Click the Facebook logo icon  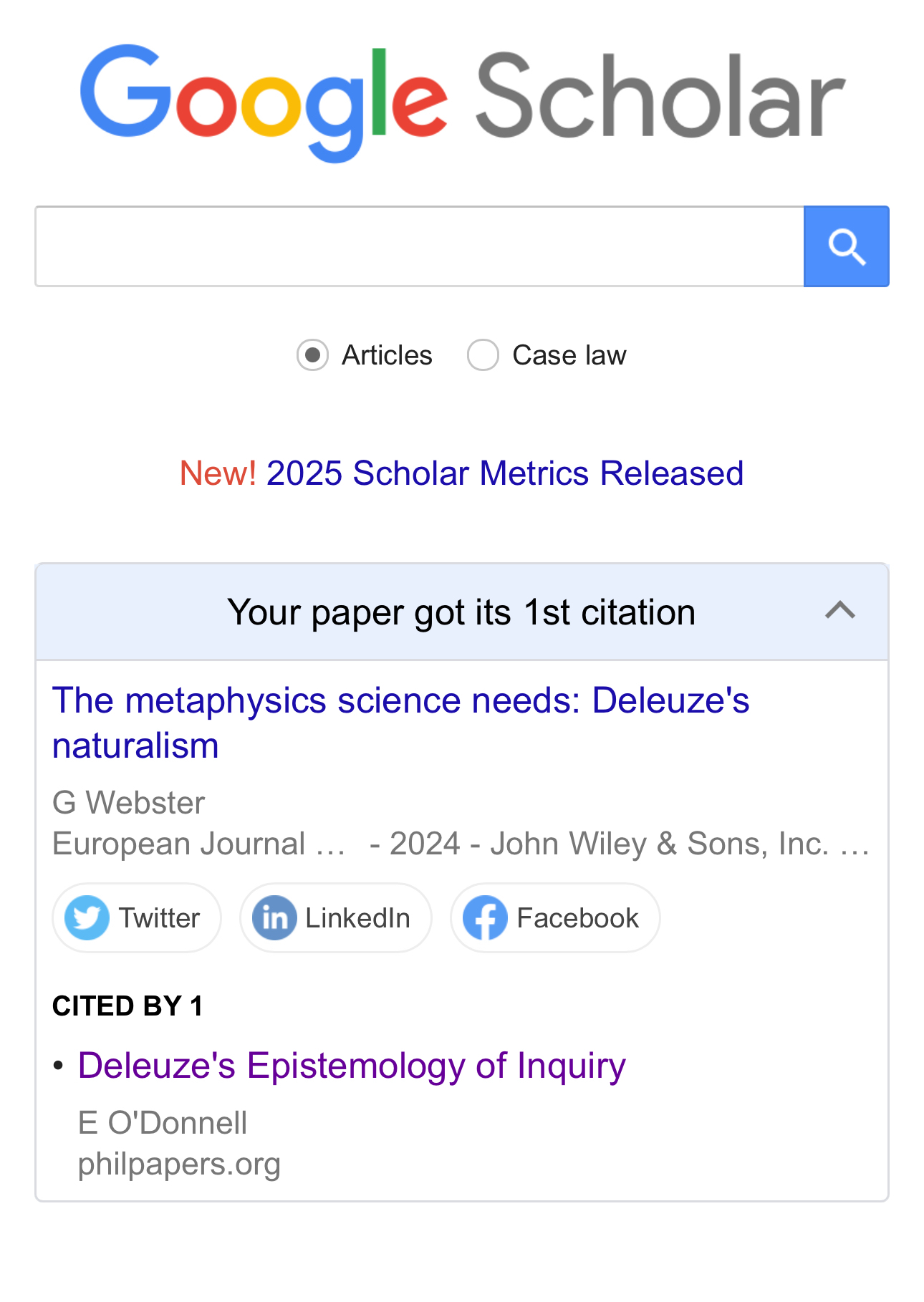485,917
